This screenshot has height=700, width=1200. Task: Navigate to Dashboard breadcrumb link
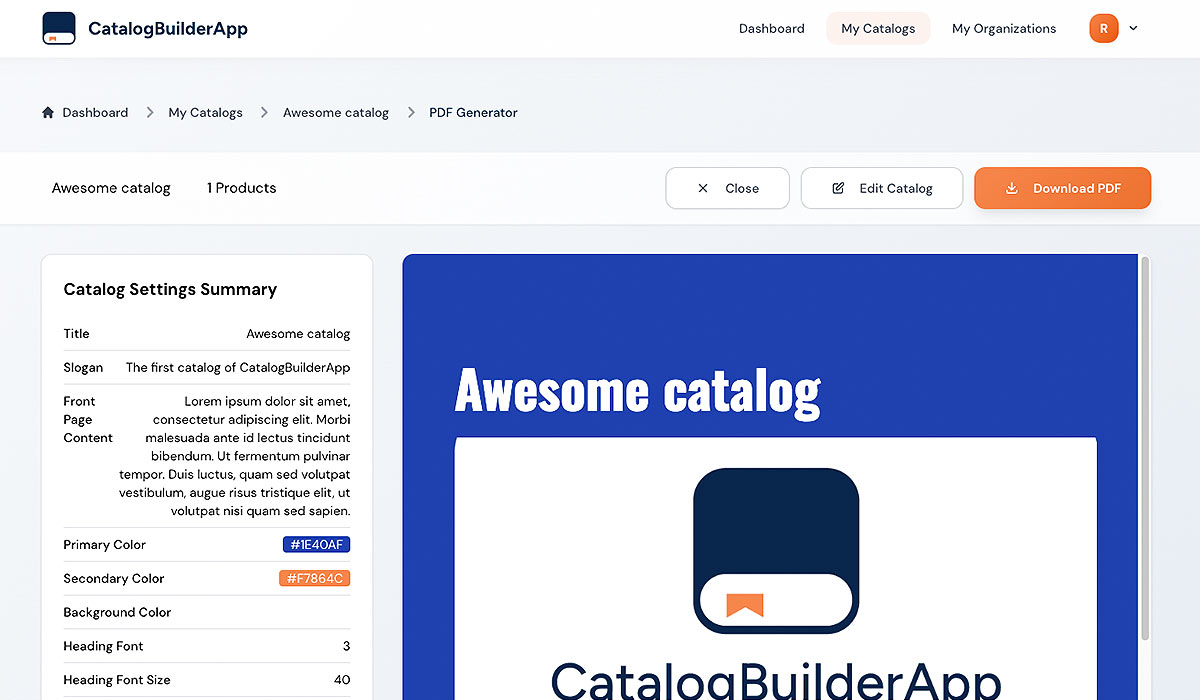click(x=95, y=113)
